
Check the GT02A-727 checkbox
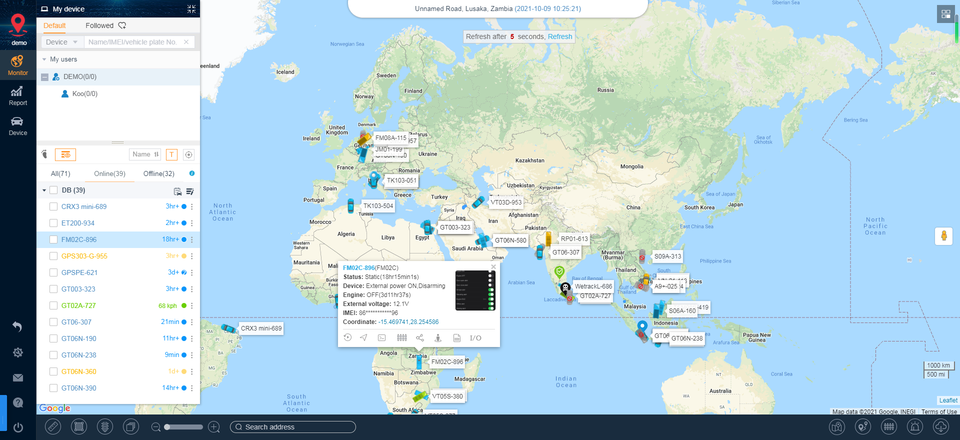(54, 306)
